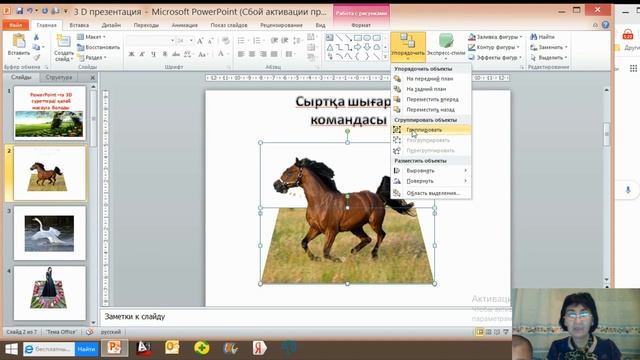640x360 pixels.
Task: Click the language indicator русский
Action: point(111,332)
